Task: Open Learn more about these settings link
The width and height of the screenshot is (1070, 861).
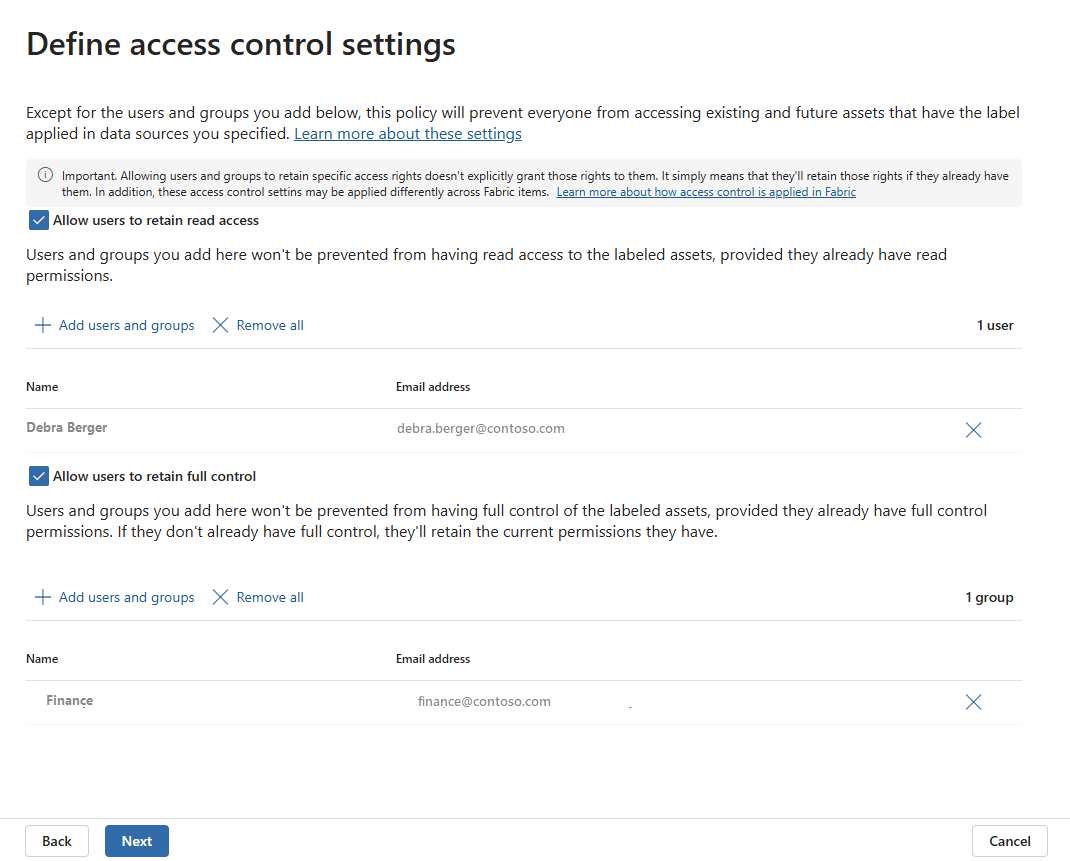Action: click(x=407, y=133)
